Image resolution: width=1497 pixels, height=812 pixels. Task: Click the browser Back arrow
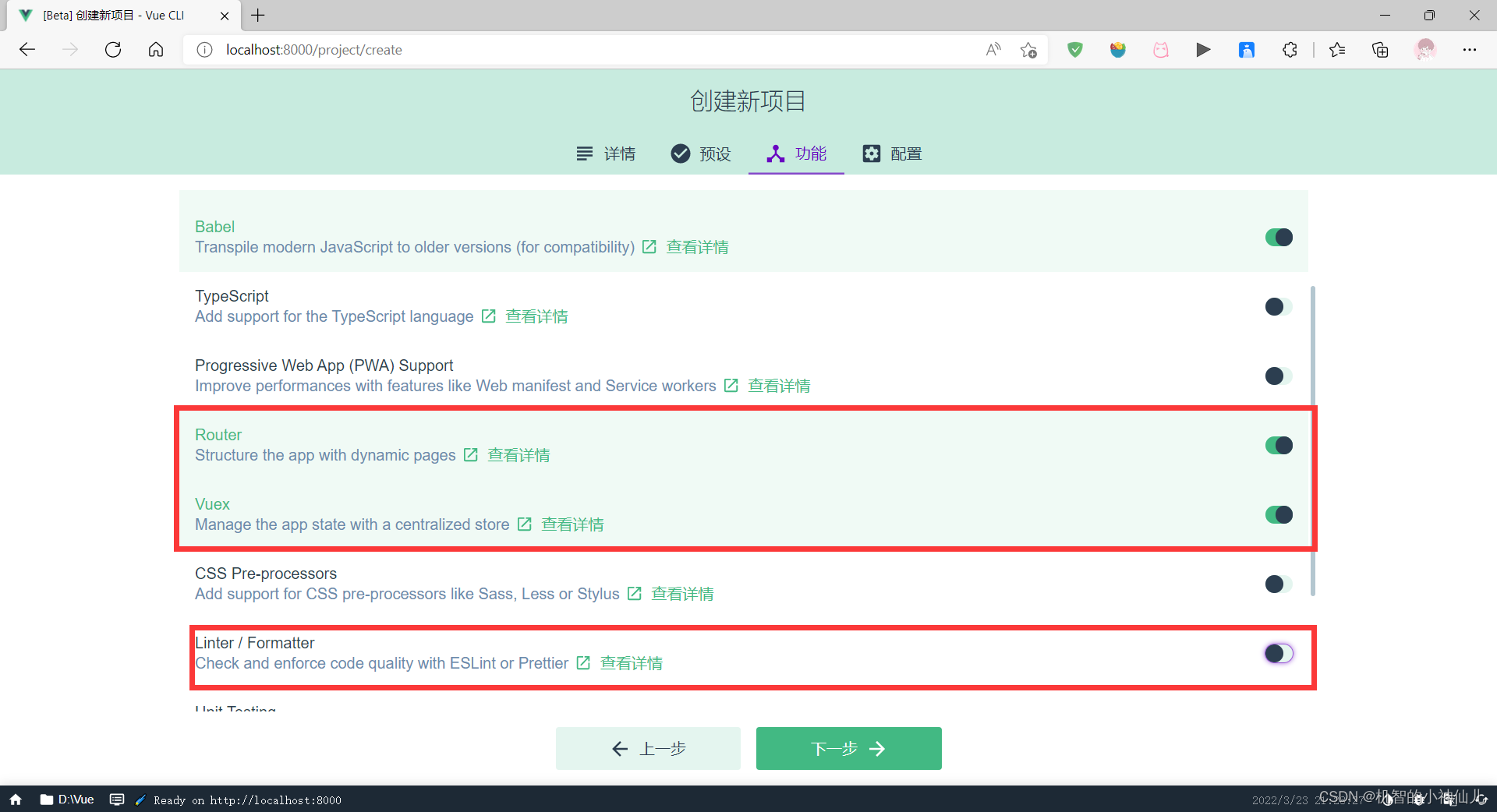27,50
